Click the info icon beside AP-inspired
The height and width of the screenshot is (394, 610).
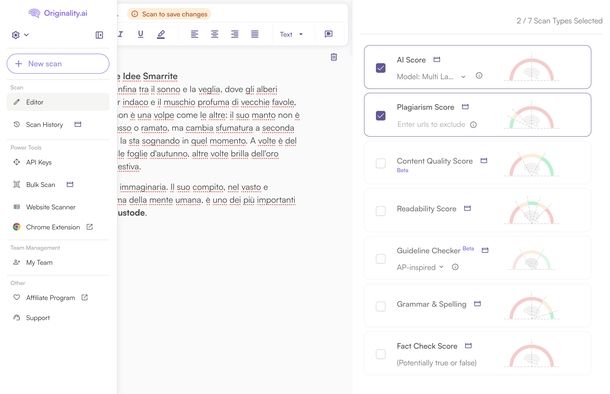455,267
